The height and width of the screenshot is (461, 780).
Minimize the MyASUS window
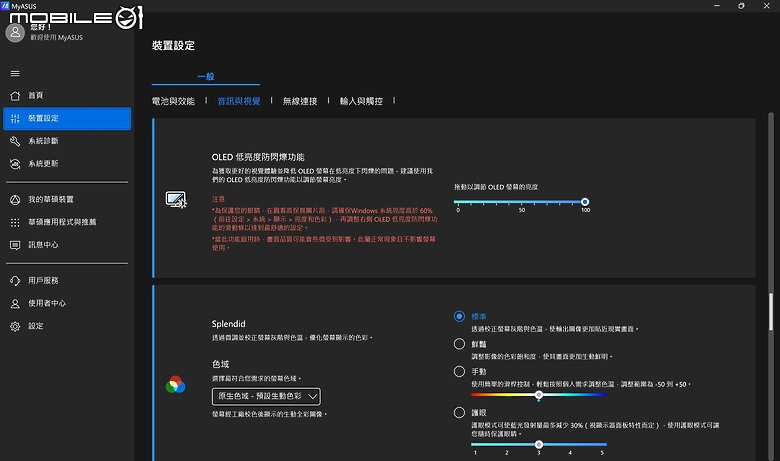click(x=717, y=5)
